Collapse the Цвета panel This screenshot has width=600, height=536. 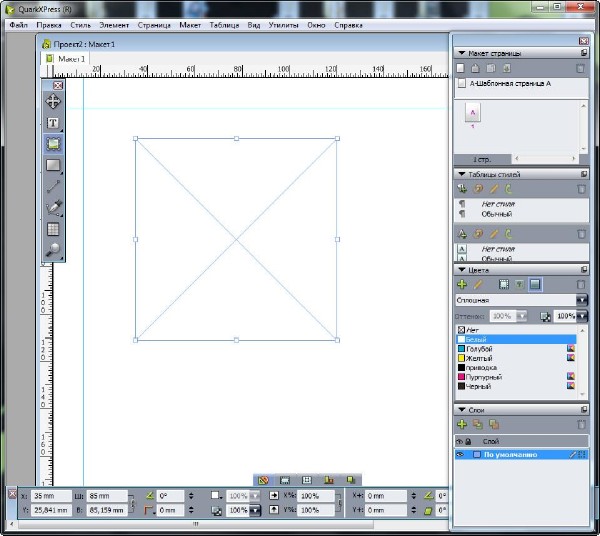(x=461, y=270)
